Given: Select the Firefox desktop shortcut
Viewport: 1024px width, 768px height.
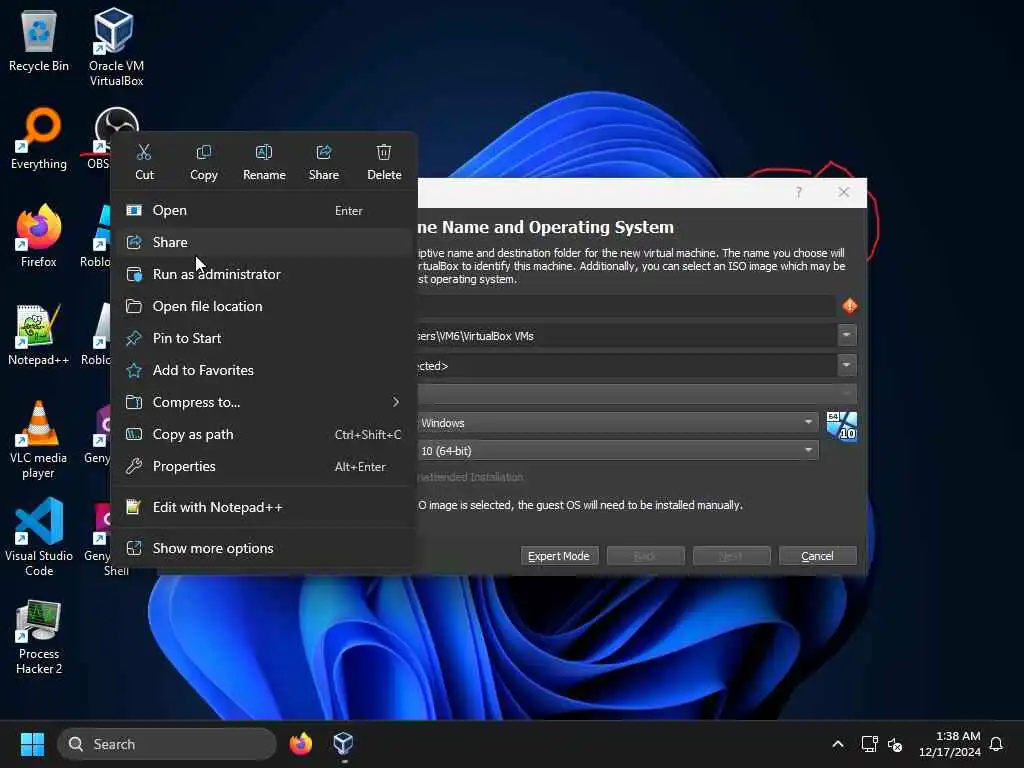Looking at the screenshot, I should tap(39, 236).
